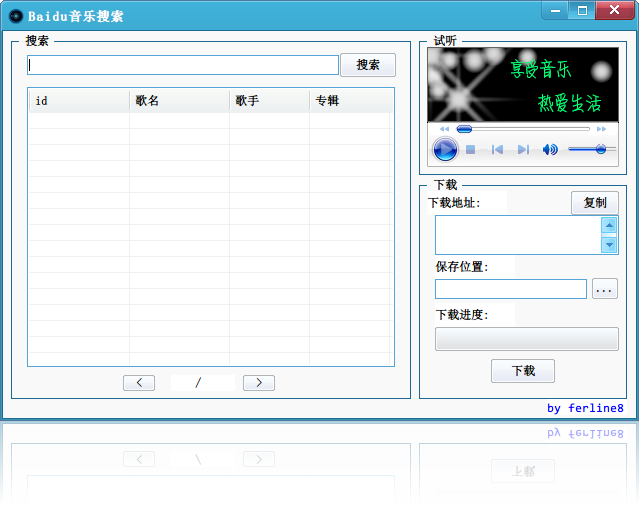The width and height of the screenshot is (639, 505).
Task: Close the Baidu音乐搜索 window
Action: coord(614,10)
